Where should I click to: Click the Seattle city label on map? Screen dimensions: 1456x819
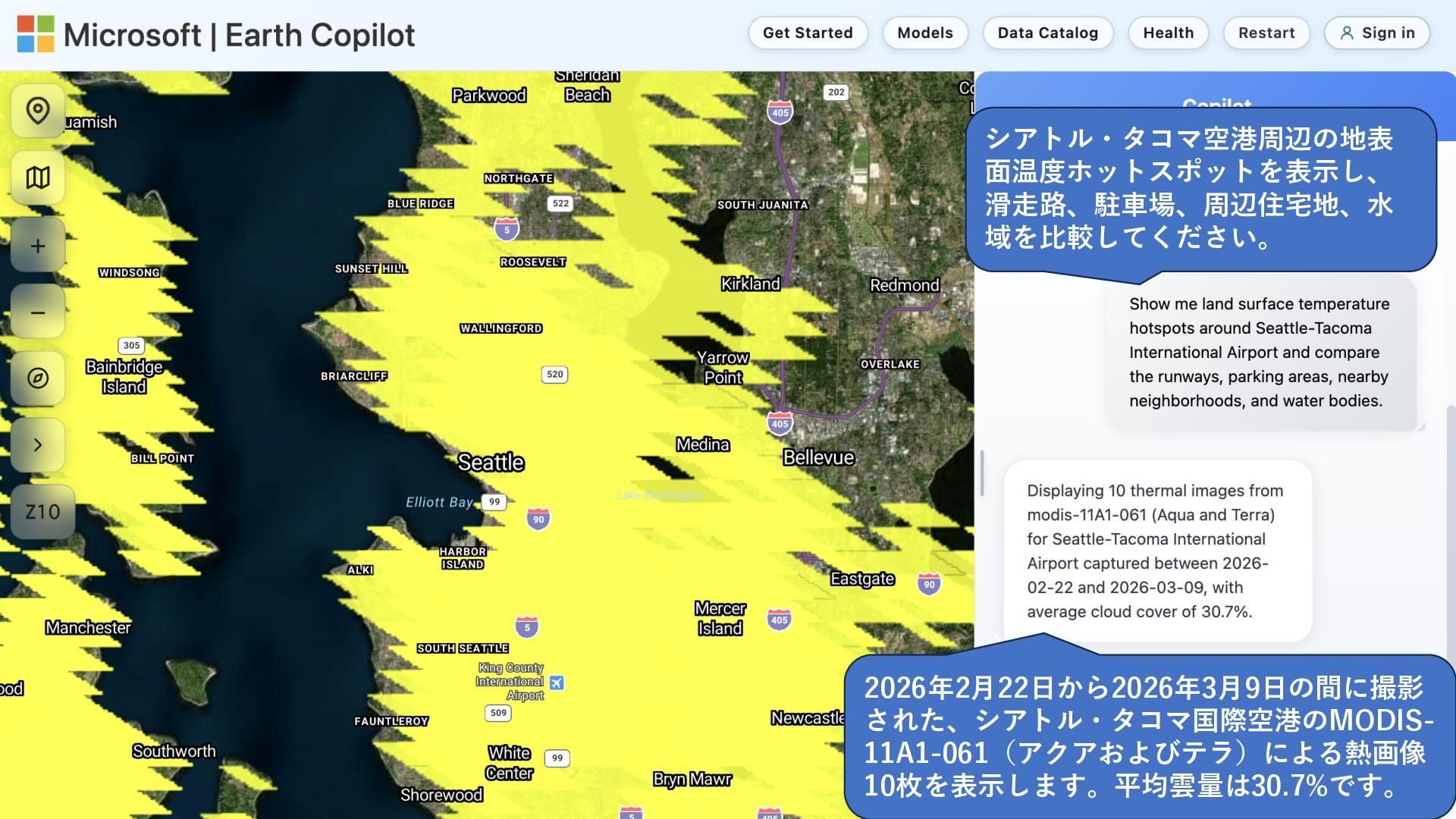[x=491, y=462]
